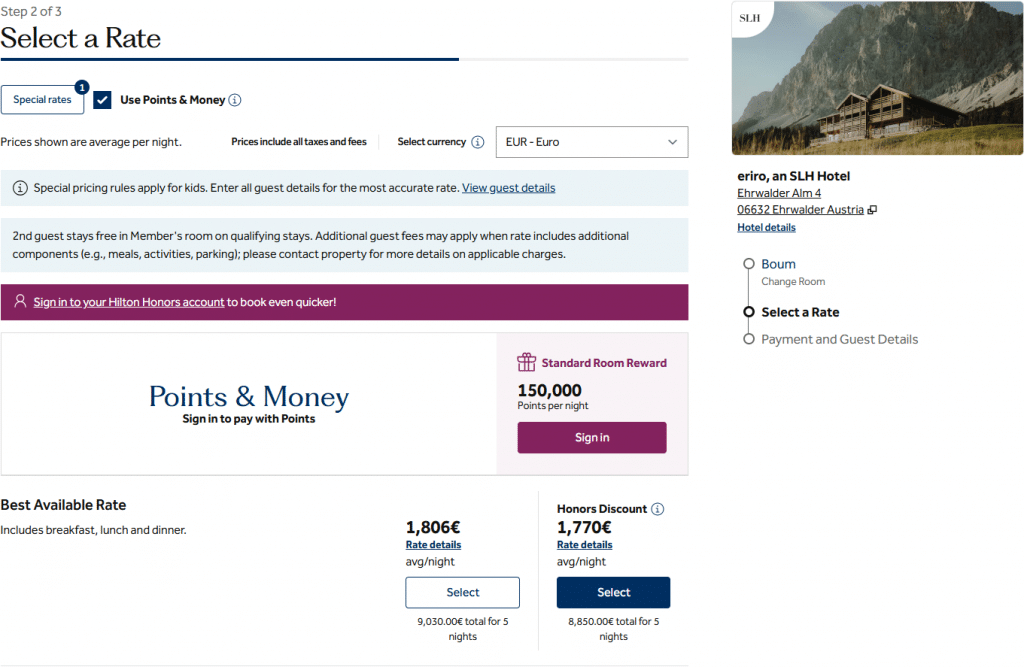Screen dimensions: 1024x667
Task: Select the Honors Discount 1,770€ rate
Action: [x=613, y=592]
